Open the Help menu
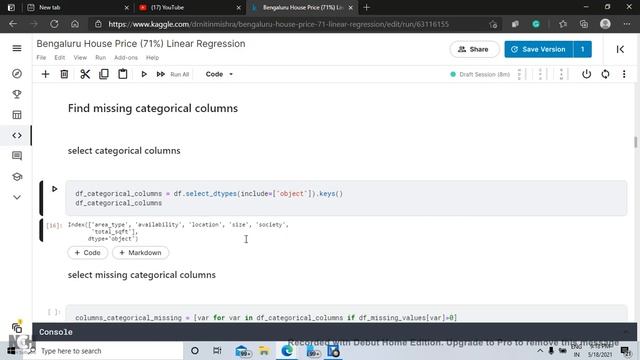Screen dimensions: 640x360 (152, 58)
